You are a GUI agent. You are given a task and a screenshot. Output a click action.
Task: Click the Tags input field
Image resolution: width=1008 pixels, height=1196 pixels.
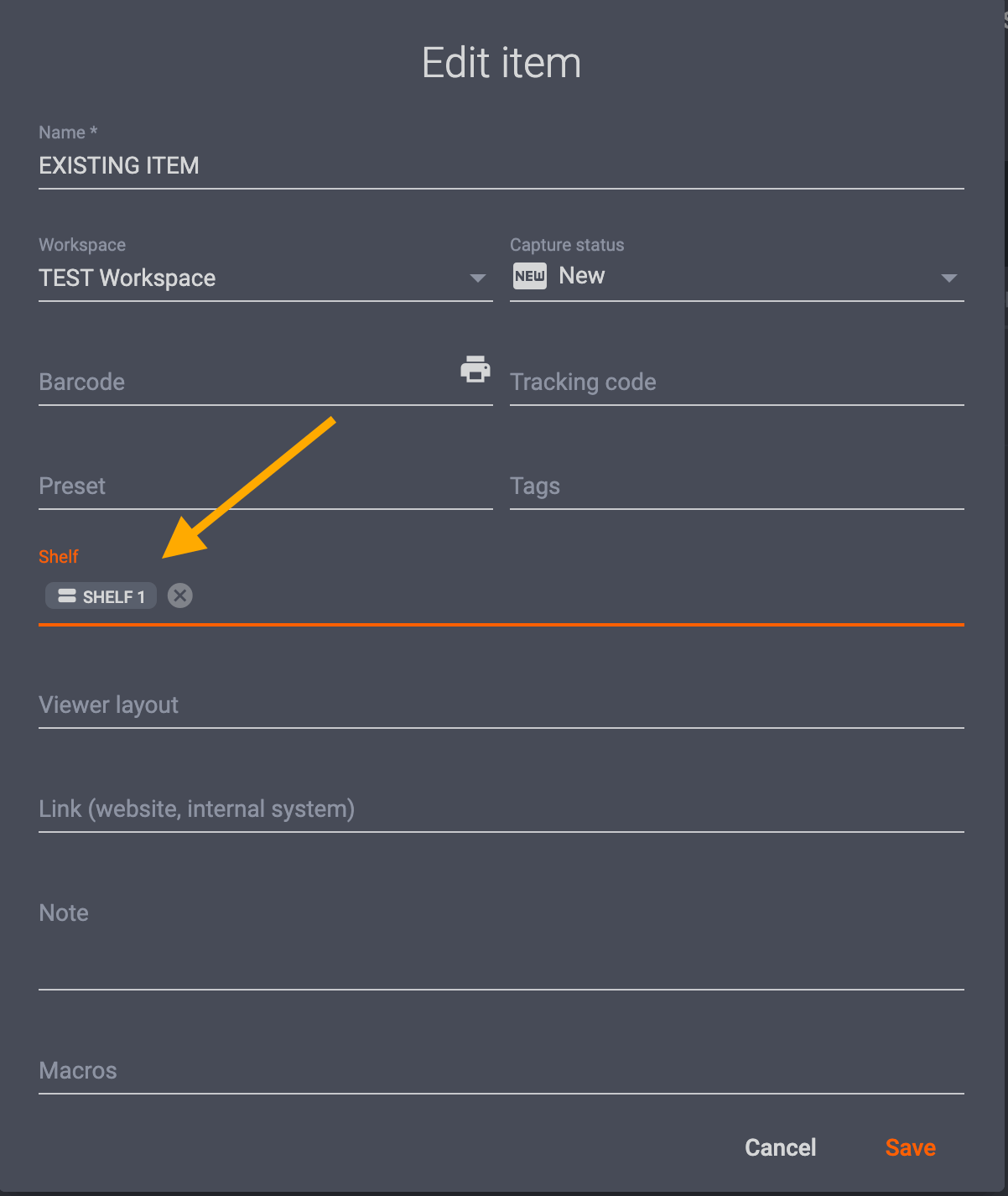(736, 486)
